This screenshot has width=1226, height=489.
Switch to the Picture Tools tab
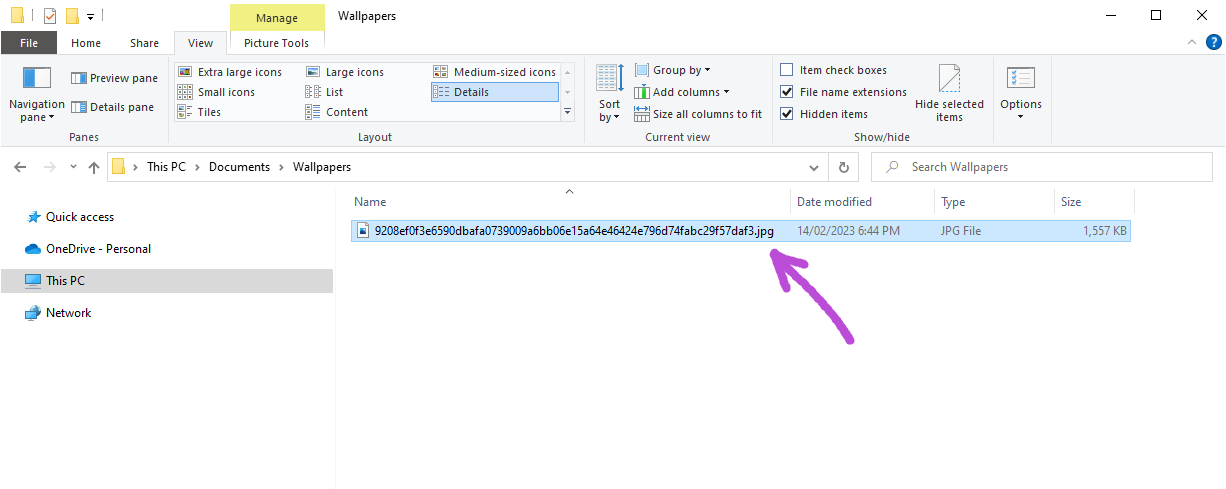click(277, 43)
